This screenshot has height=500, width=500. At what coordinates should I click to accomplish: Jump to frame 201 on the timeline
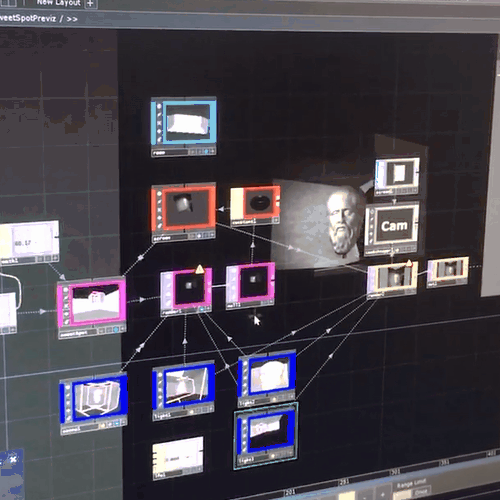point(290,491)
